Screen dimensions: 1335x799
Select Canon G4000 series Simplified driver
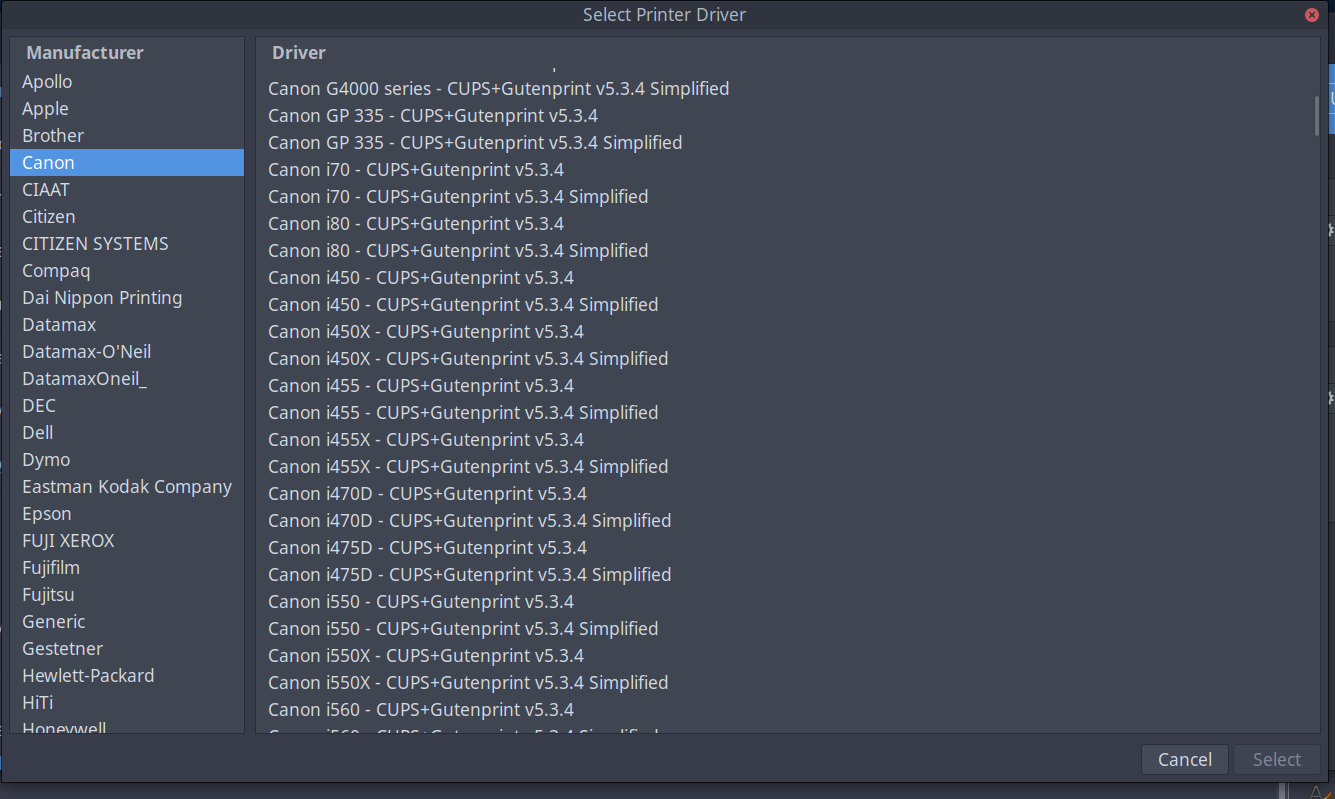[x=498, y=89]
